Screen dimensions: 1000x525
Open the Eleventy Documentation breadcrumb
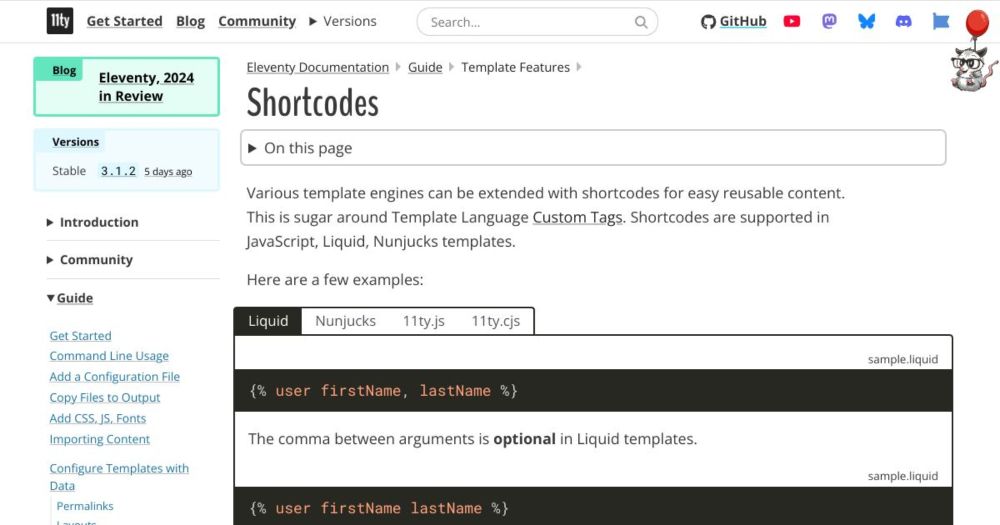click(318, 67)
